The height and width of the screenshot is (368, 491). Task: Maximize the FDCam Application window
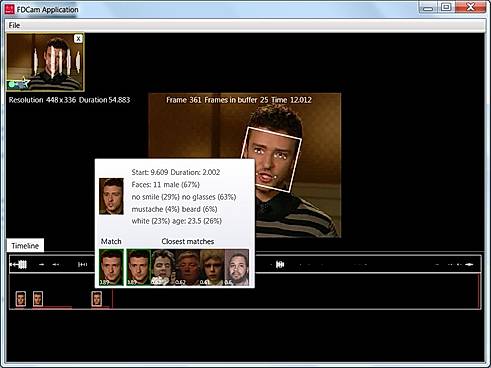coord(446,7)
